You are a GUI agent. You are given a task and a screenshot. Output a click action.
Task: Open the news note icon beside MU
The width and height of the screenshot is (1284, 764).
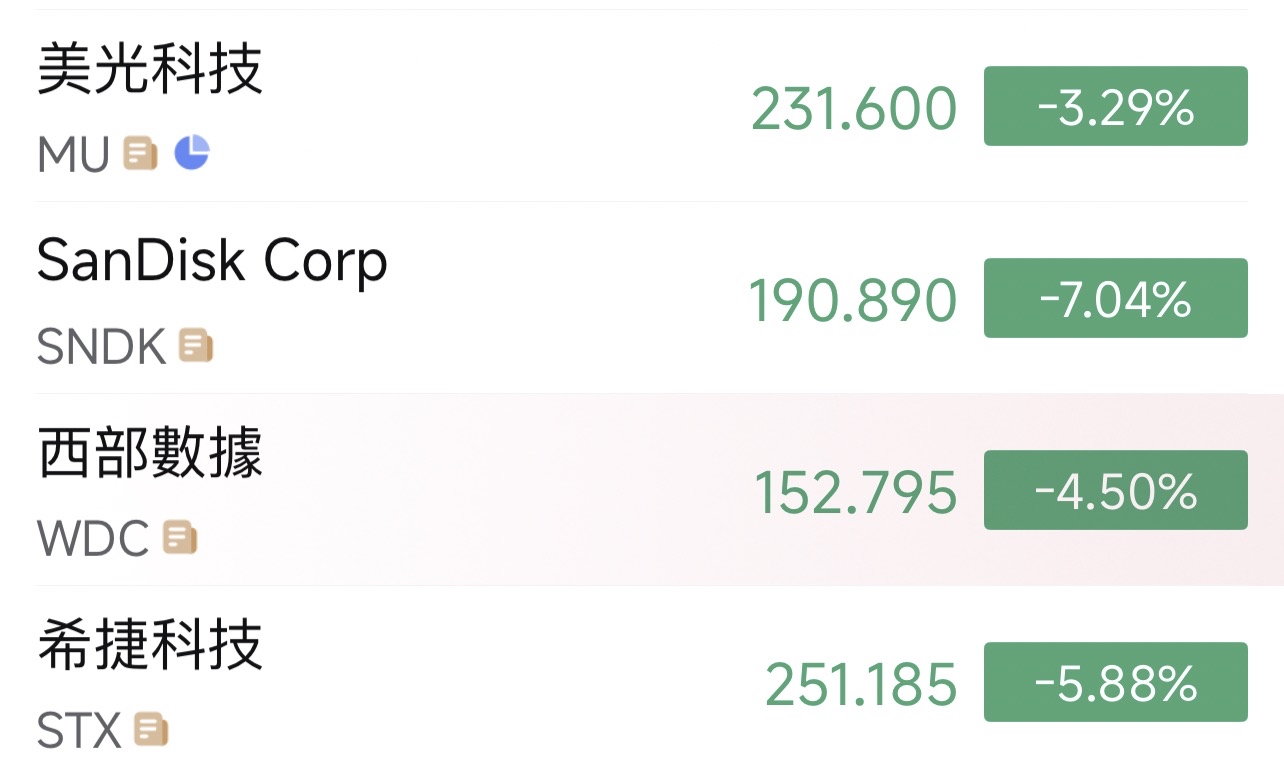click(140, 154)
